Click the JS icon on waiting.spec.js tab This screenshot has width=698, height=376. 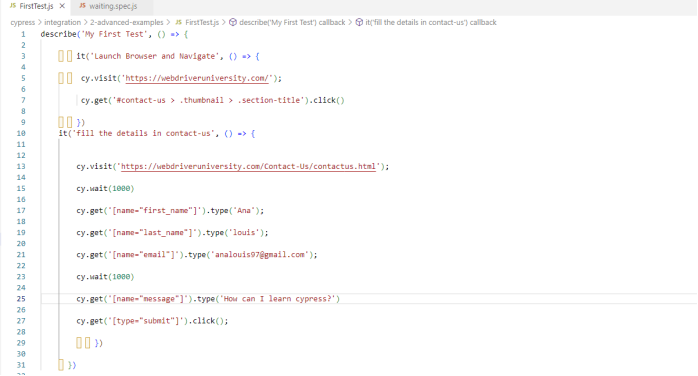(82, 6)
